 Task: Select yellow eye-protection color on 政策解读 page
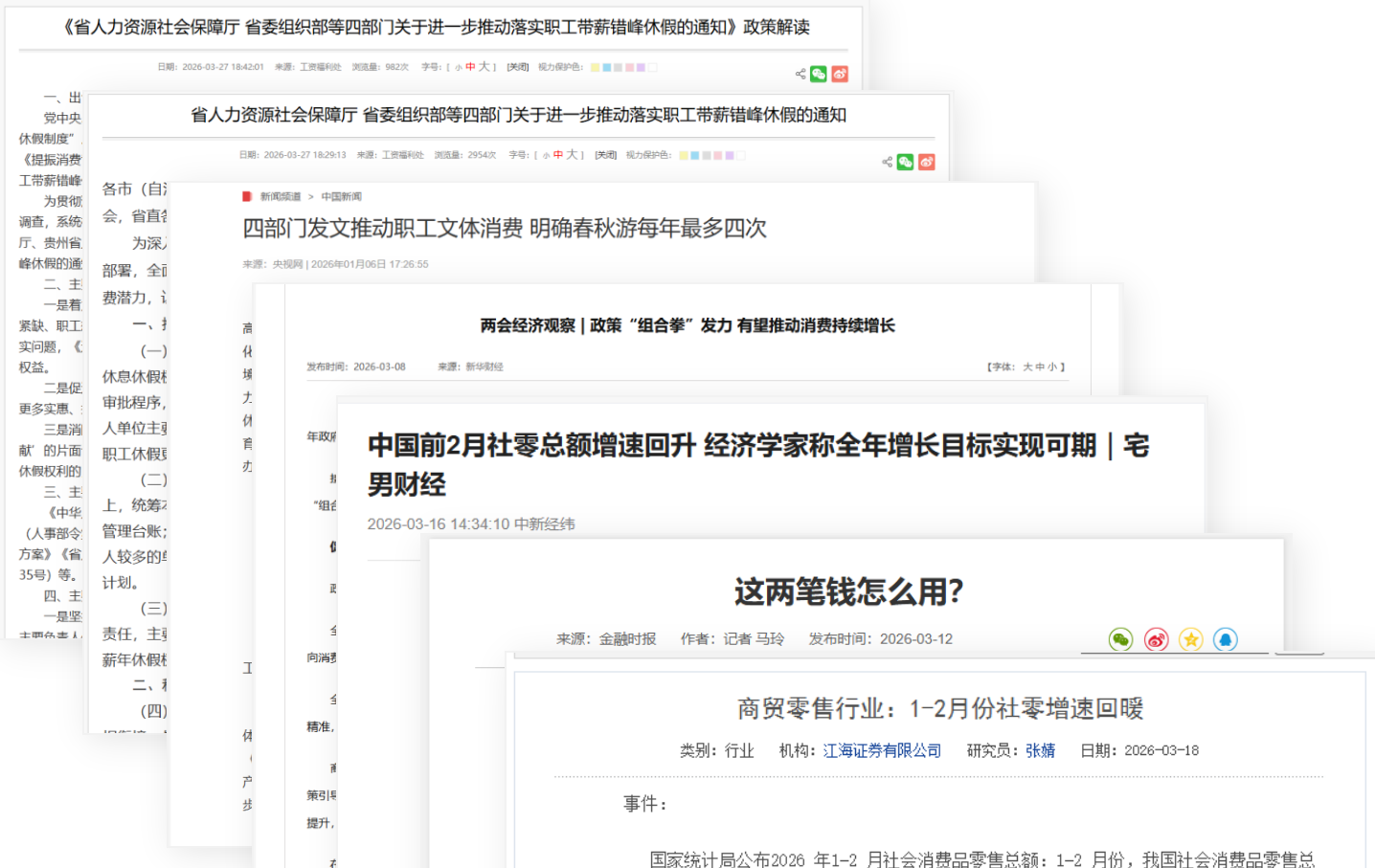[595, 67]
